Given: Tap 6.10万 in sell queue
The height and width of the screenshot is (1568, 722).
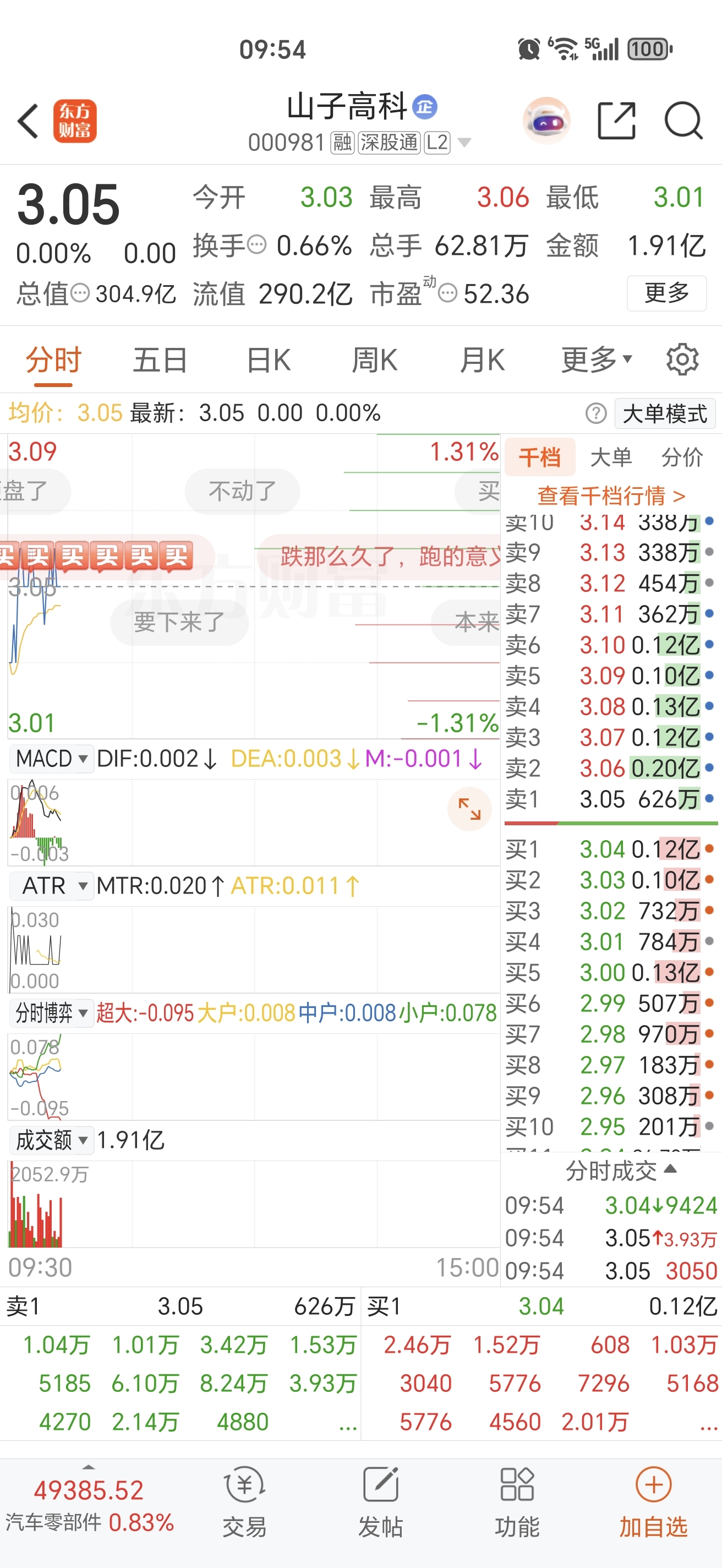Looking at the screenshot, I should click(145, 1384).
